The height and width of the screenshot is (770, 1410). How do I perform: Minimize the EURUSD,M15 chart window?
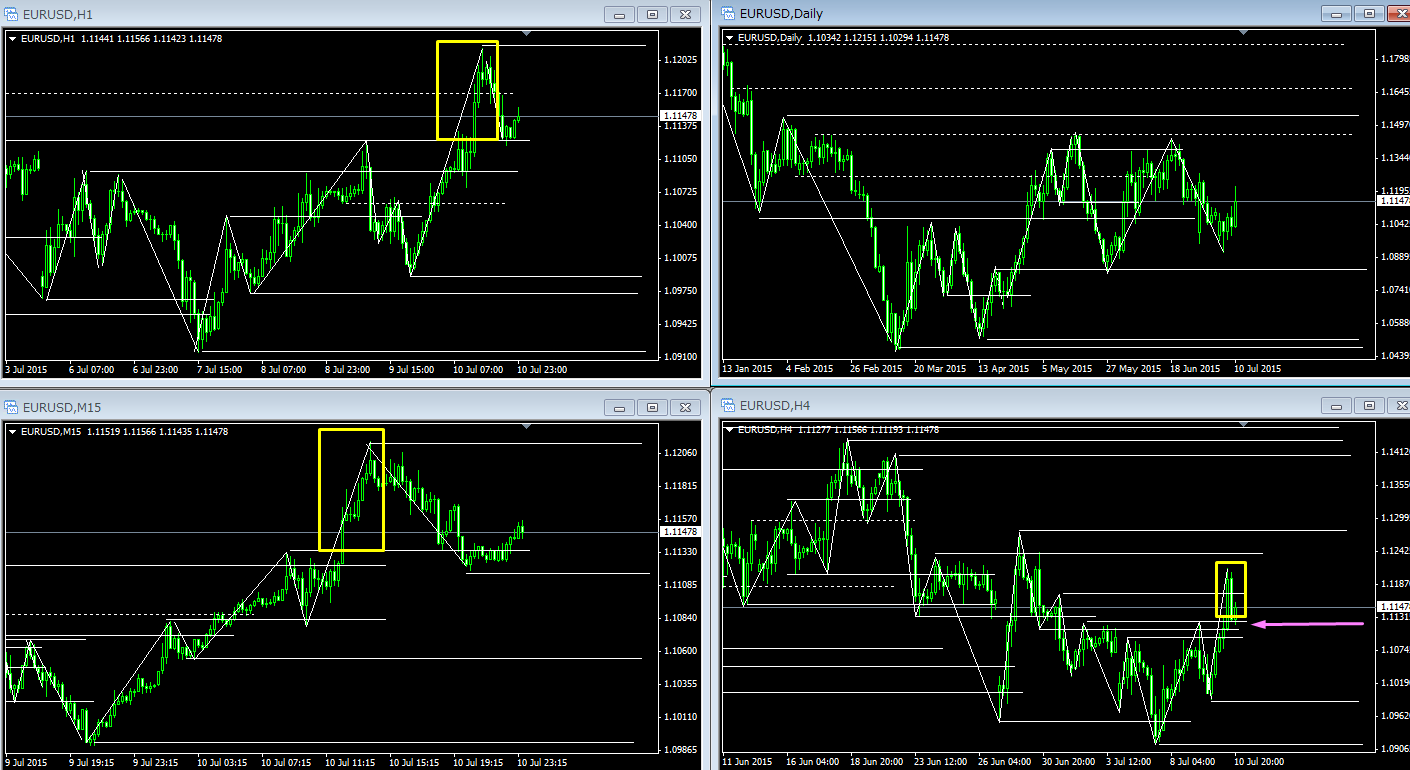(620, 407)
